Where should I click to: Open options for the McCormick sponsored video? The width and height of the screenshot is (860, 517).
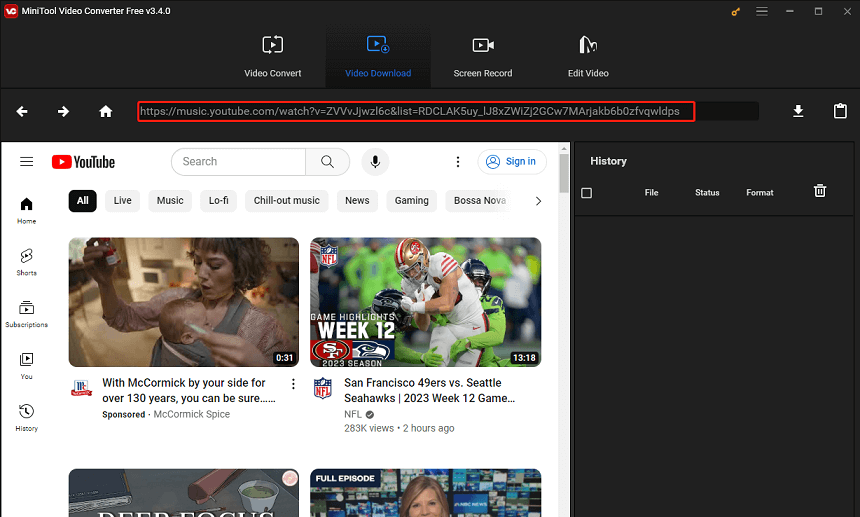(x=293, y=384)
